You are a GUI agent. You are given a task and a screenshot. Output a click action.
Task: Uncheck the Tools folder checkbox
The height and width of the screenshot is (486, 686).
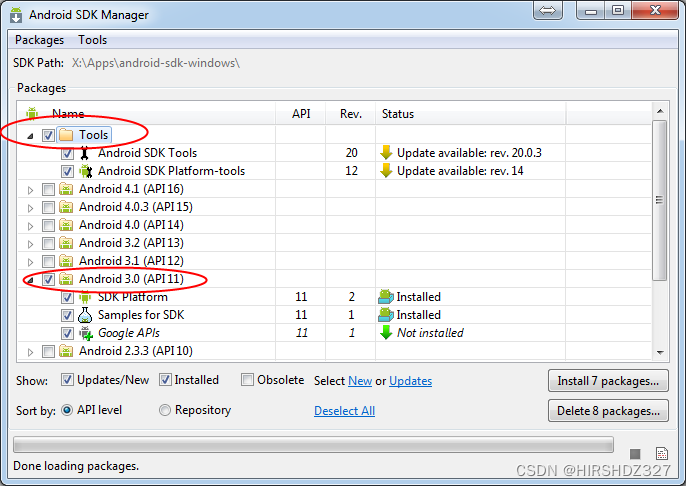[48, 135]
